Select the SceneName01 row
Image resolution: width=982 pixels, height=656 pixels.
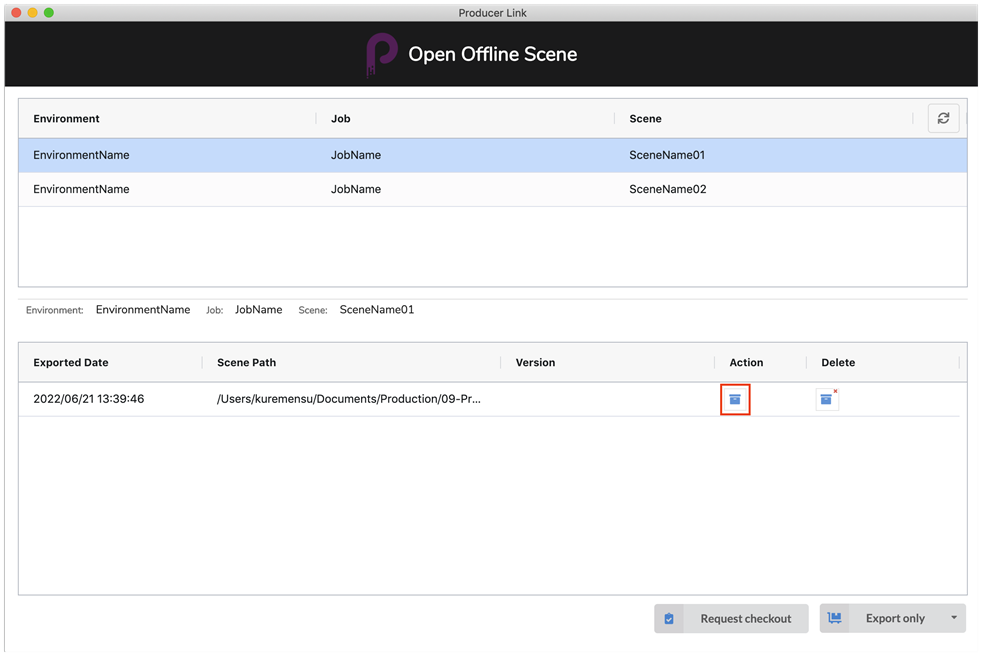point(667,155)
